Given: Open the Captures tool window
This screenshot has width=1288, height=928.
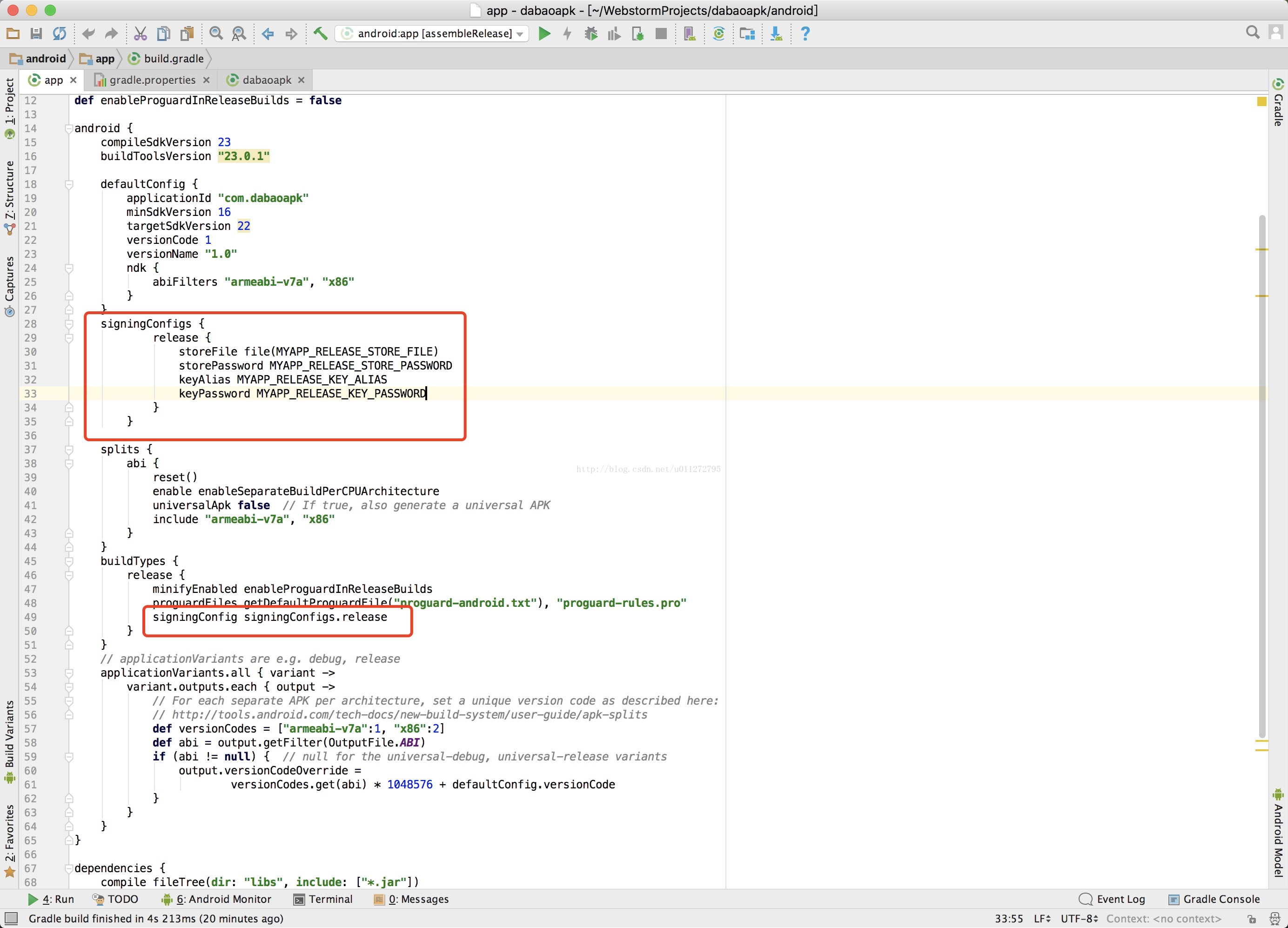Looking at the screenshot, I should pyautogui.click(x=10, y=286).
